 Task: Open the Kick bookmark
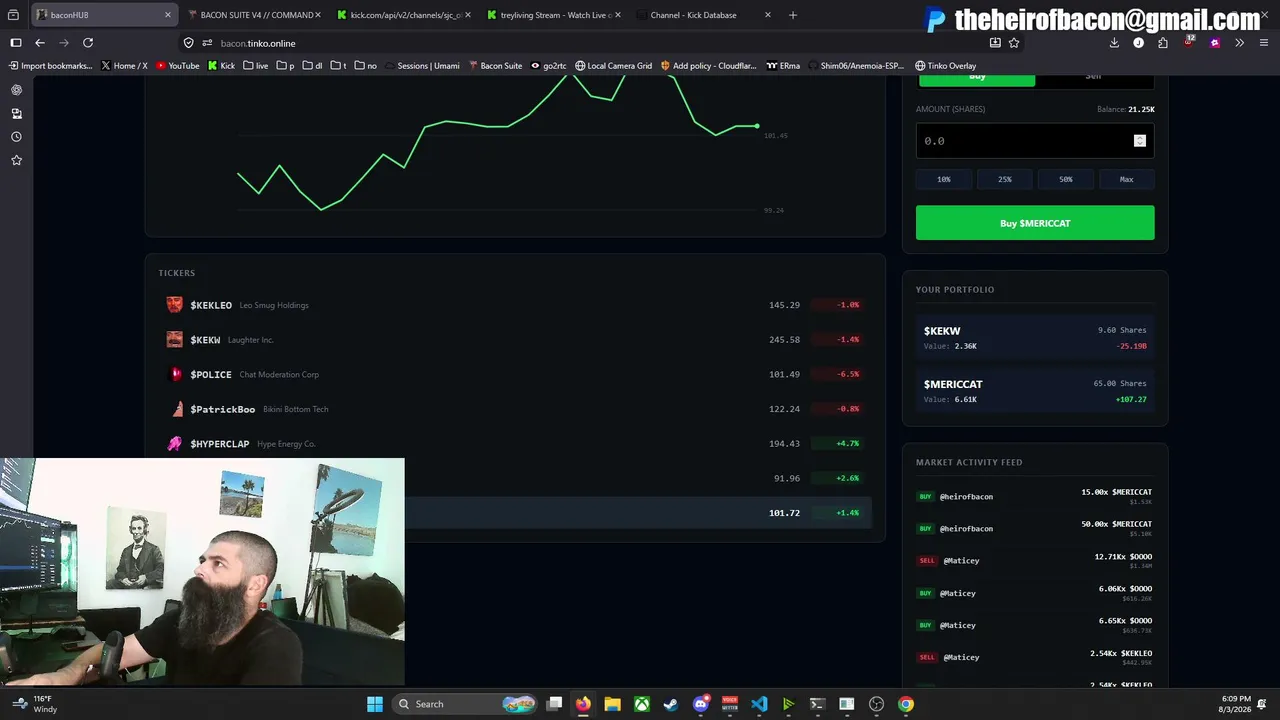(x=221, y=66)
